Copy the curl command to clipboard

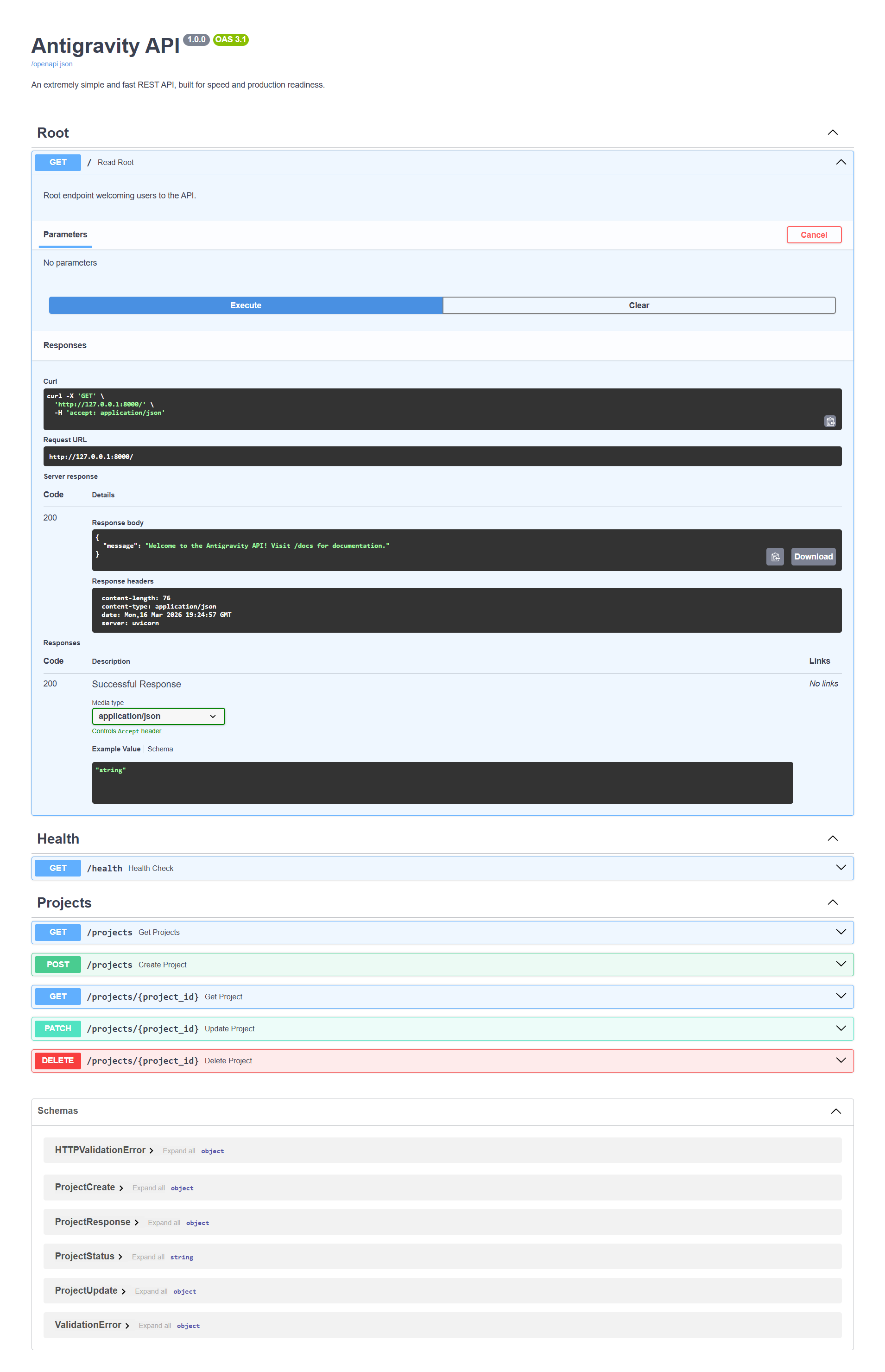(x=830, y=421)
